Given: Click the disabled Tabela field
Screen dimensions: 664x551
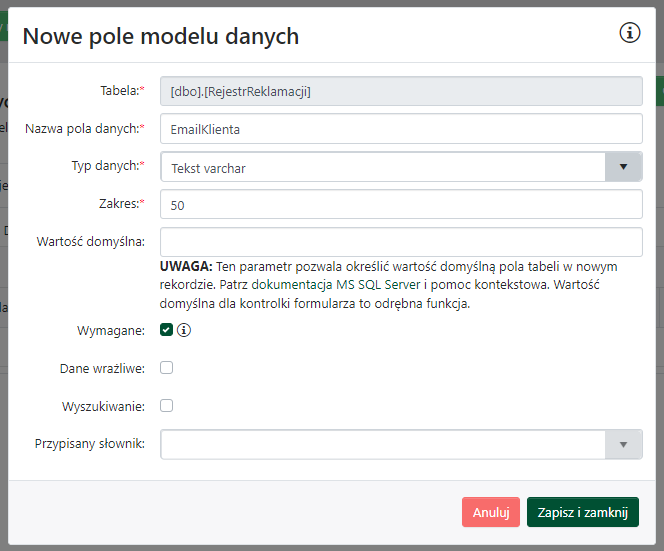Looking at the screenshot, I should (400, 91).
